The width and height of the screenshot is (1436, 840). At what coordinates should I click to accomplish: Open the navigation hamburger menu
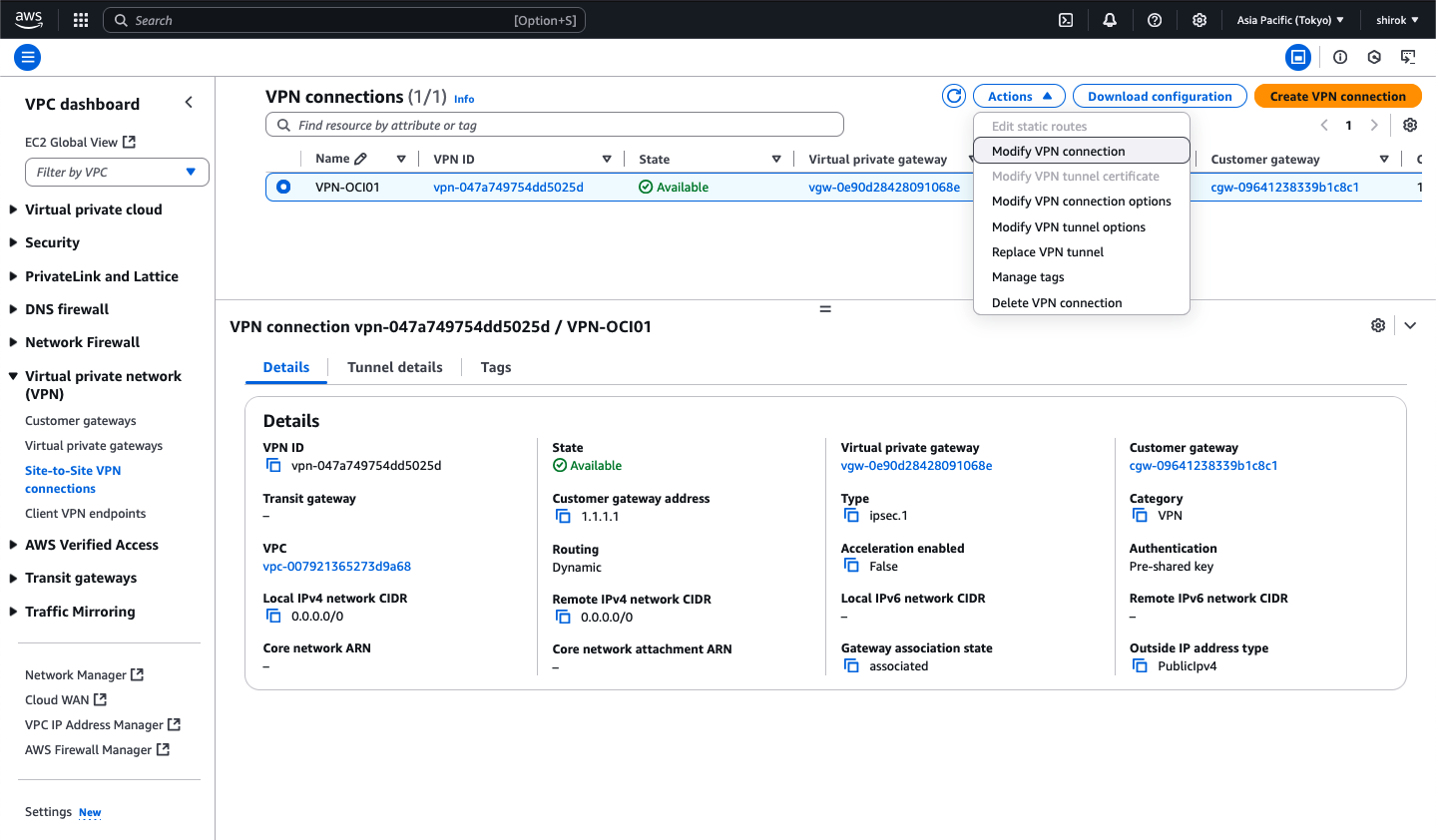[x=27, y=57]
